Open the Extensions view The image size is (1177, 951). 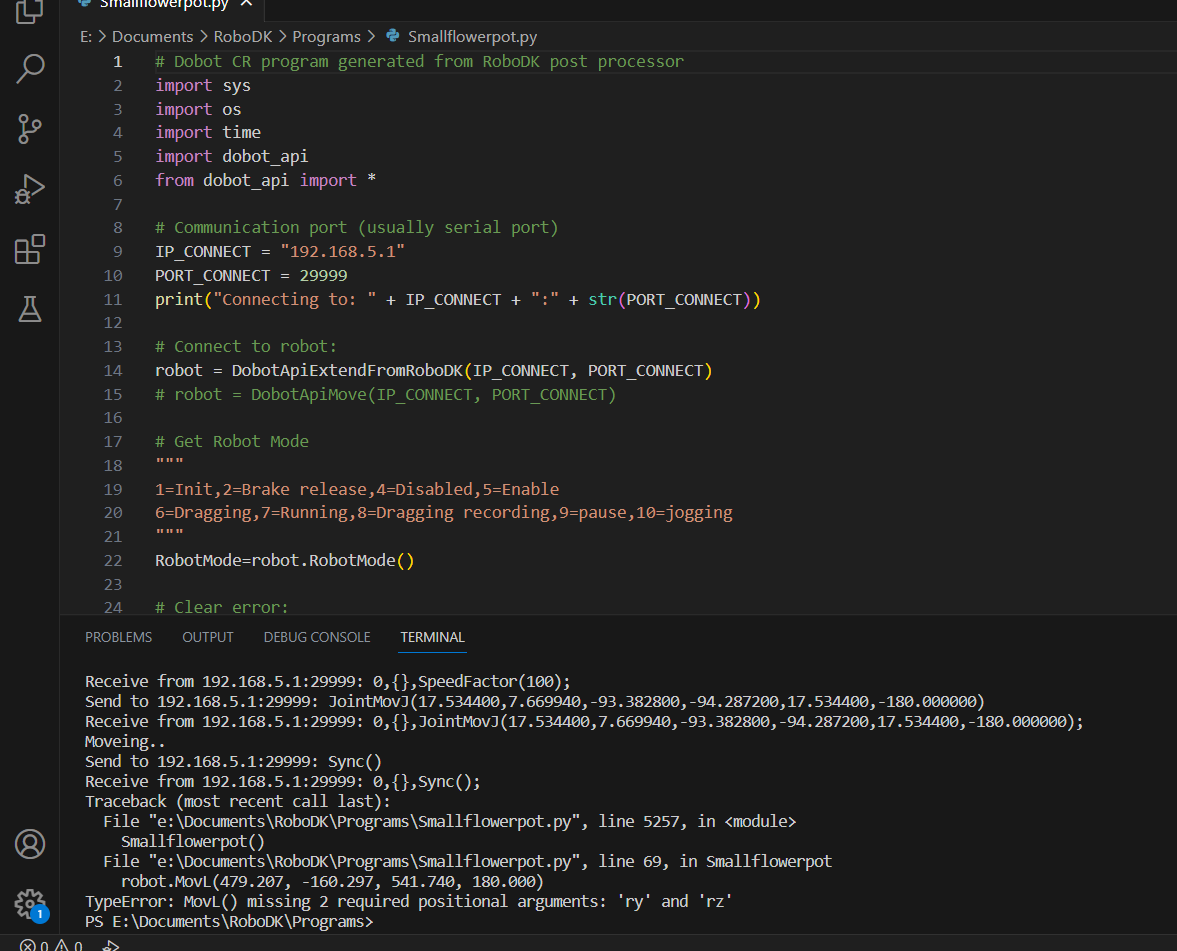pos(30,249)
